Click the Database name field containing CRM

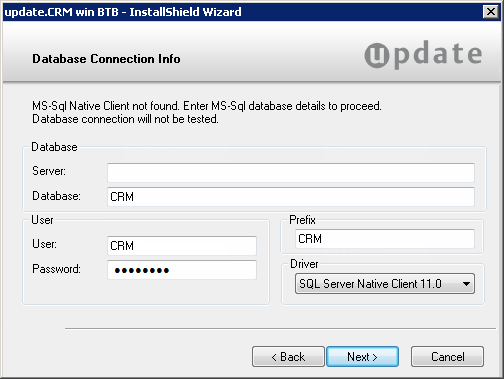coord(291,197)
